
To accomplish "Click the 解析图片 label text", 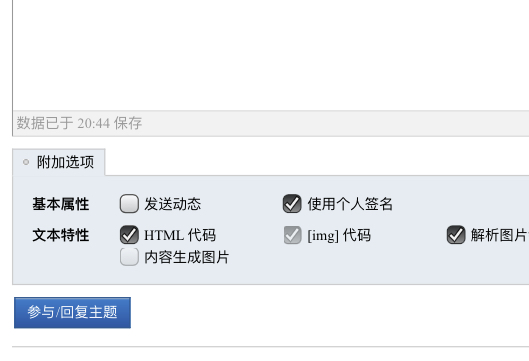I will click(x=500, y=235).
